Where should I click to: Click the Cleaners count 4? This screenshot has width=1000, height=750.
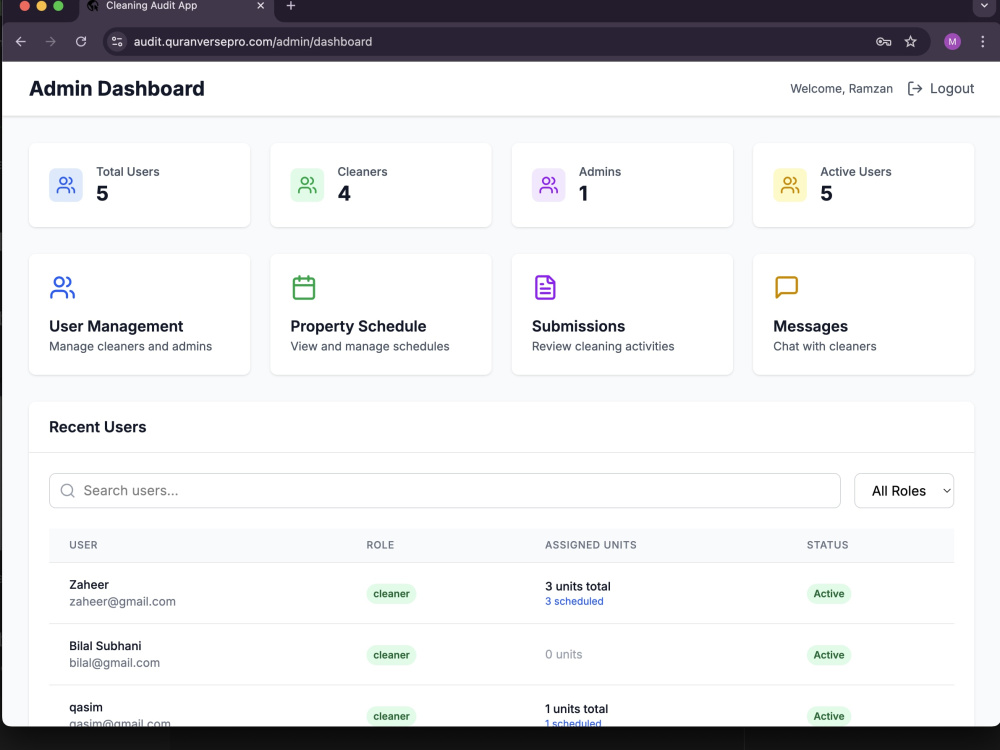coord(344,193)
